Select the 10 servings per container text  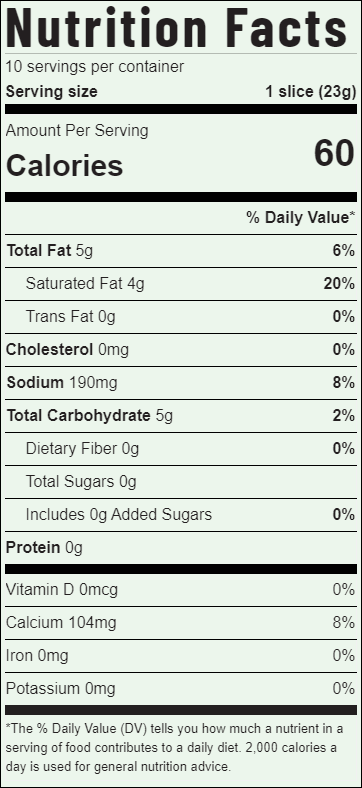click(95, 67)
